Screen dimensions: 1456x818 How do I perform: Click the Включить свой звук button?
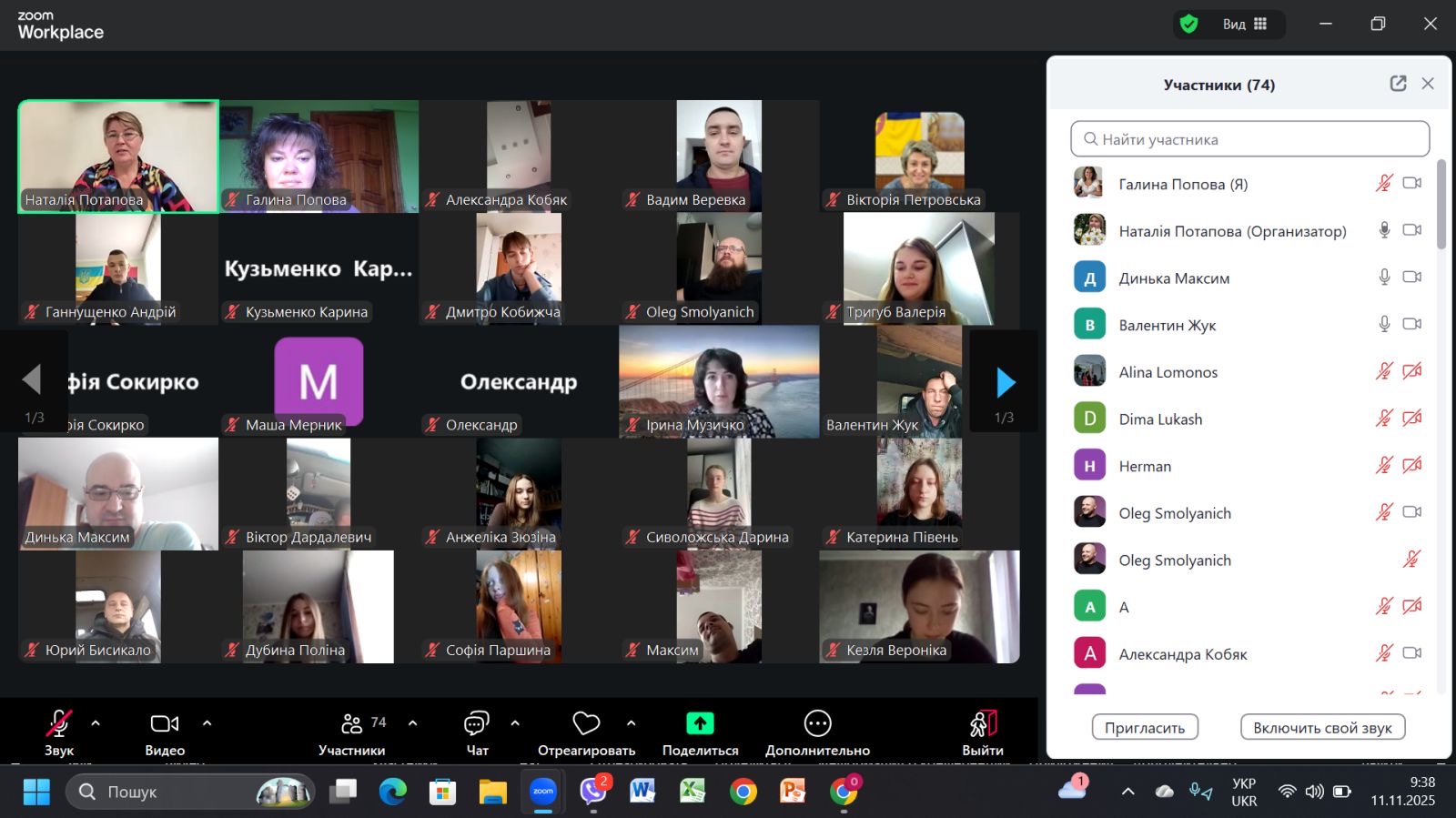click(x=1322, y=728)
